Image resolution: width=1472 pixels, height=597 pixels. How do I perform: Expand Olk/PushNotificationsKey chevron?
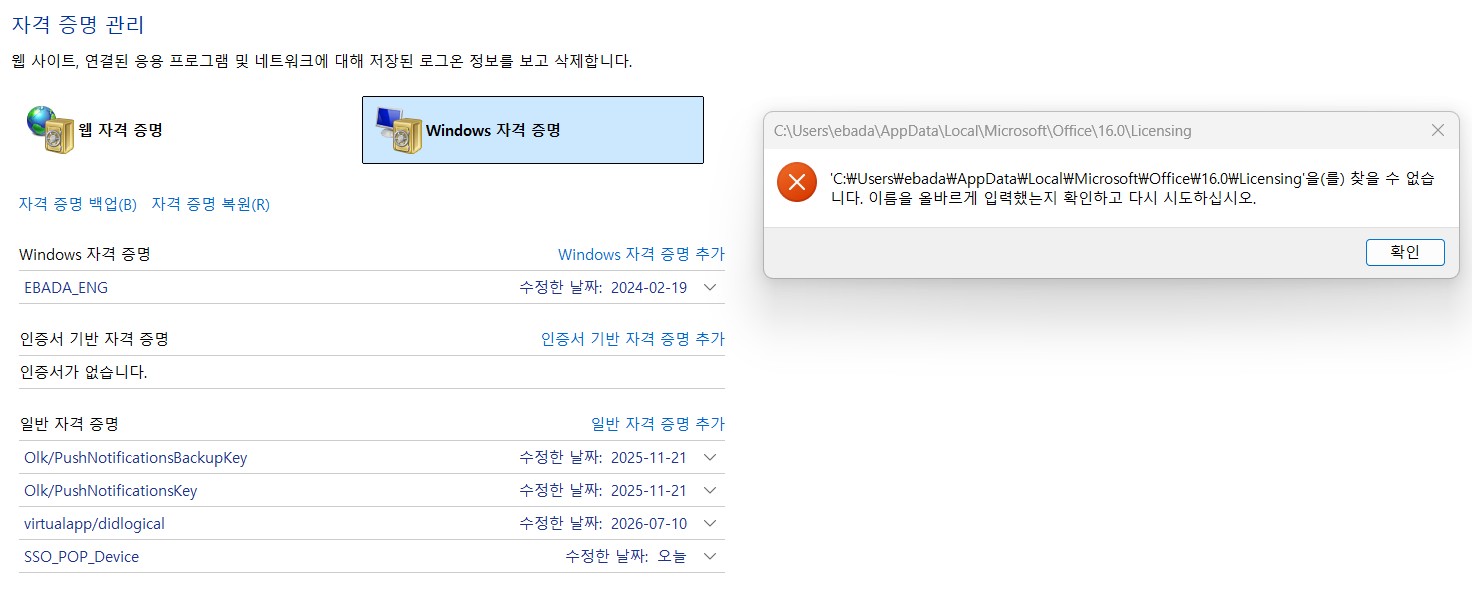(x=710, y=490)
